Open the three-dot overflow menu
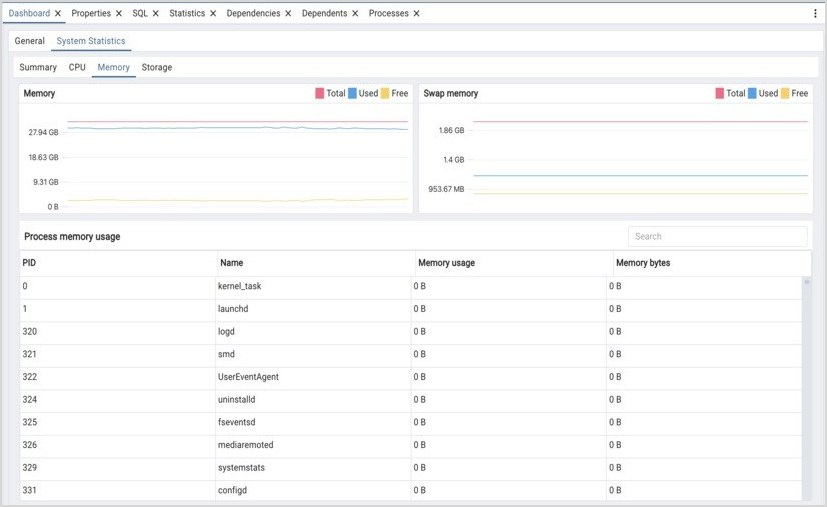The height and width of the screenshot is (507, 827). (x=815, y=14)
